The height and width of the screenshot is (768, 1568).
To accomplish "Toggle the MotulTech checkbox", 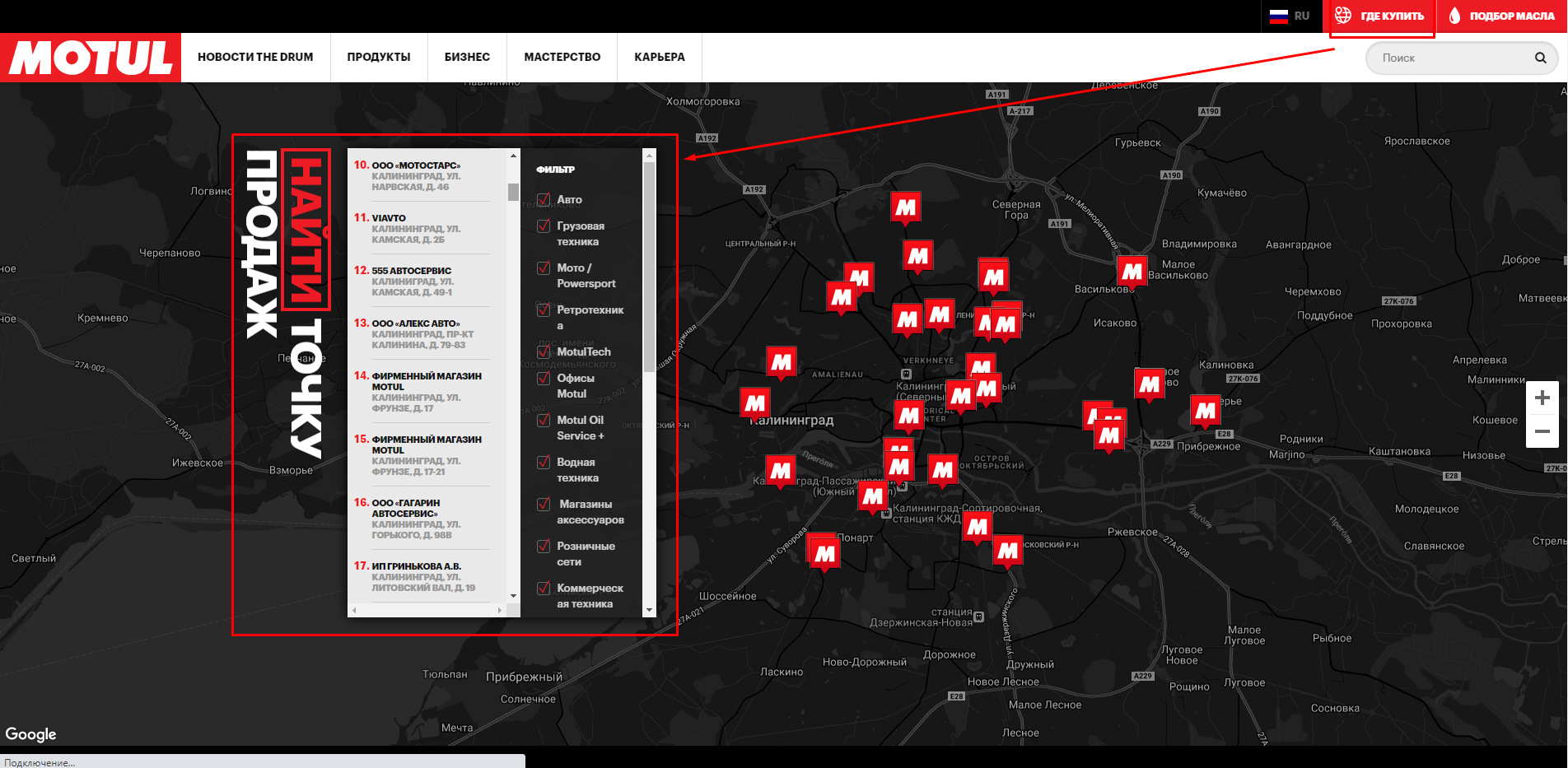I will pyautogui.click(x=544, y=351).
